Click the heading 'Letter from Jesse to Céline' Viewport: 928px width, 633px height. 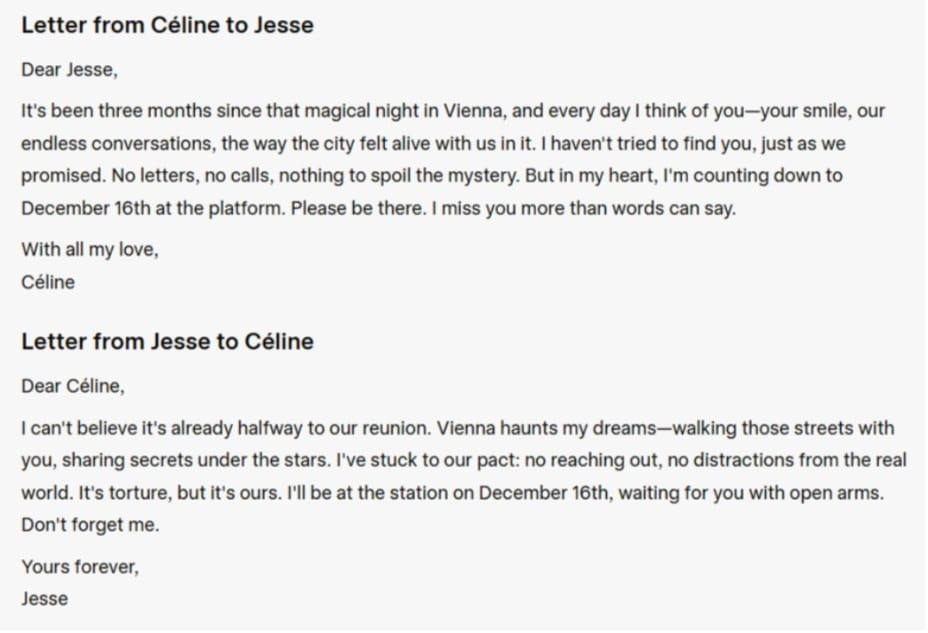click(x=167, y=341)
